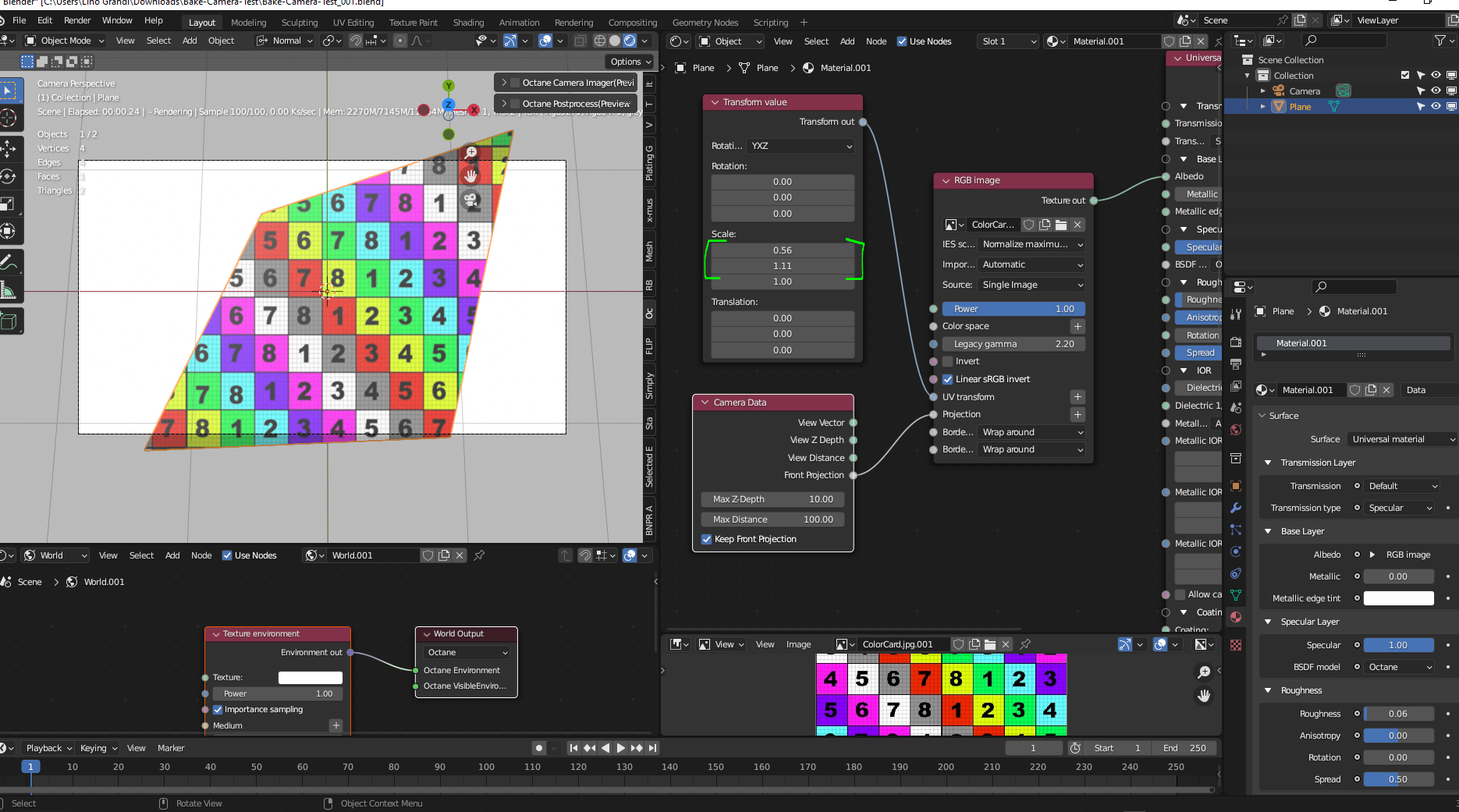Click the viewport zoom magnifier gizmo
Screen dimensions: 1459x812
pyautogui.click(x=470, y=153)
